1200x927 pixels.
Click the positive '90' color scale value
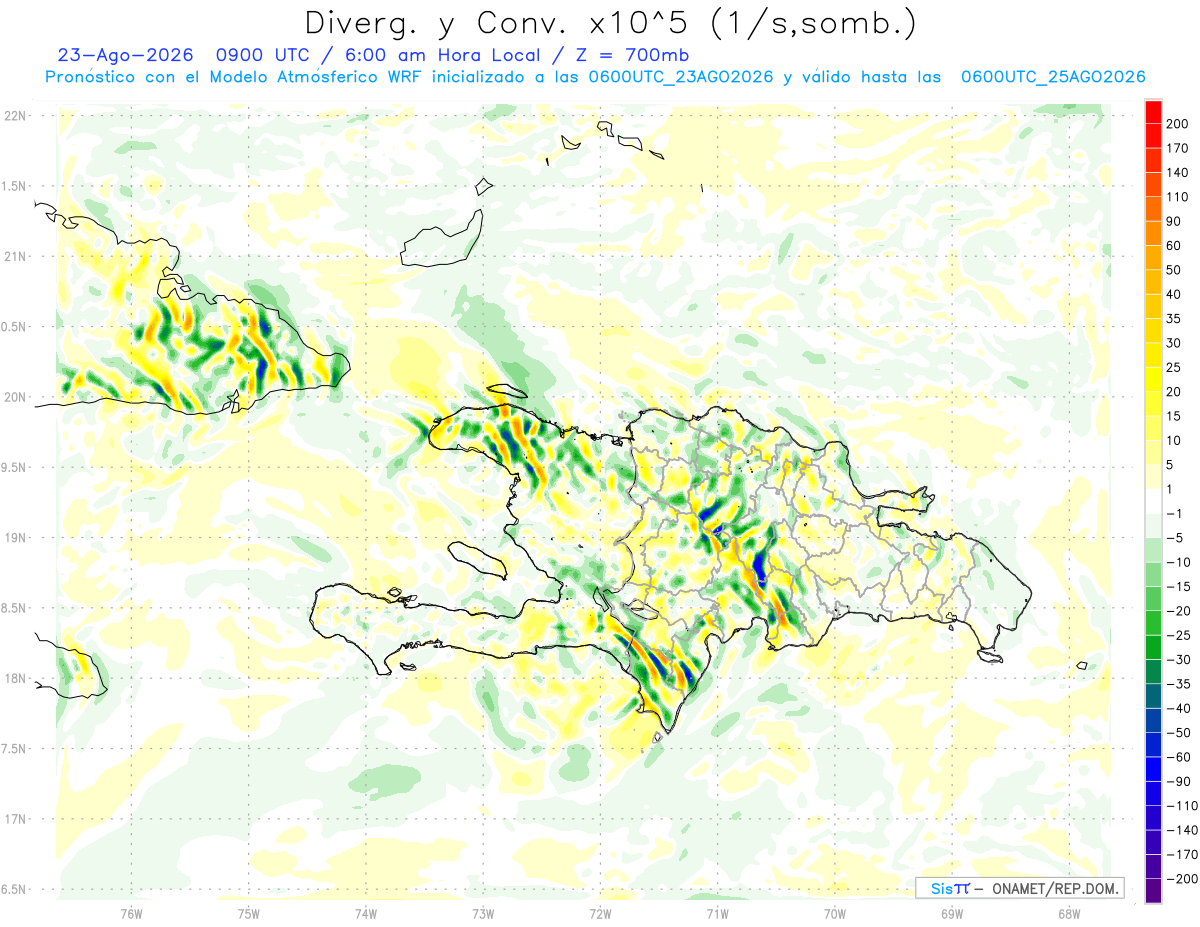pos(1173,221)
